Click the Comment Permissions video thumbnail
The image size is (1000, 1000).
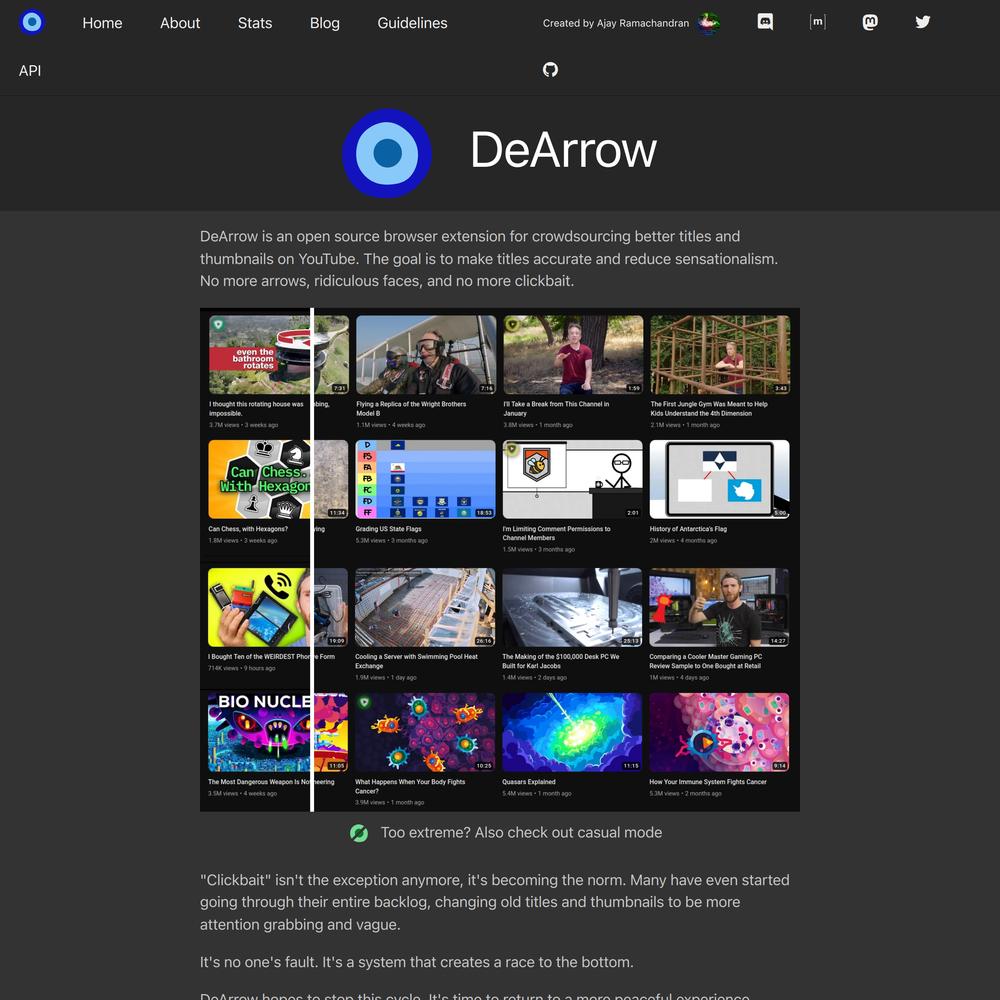pos(573,479)
